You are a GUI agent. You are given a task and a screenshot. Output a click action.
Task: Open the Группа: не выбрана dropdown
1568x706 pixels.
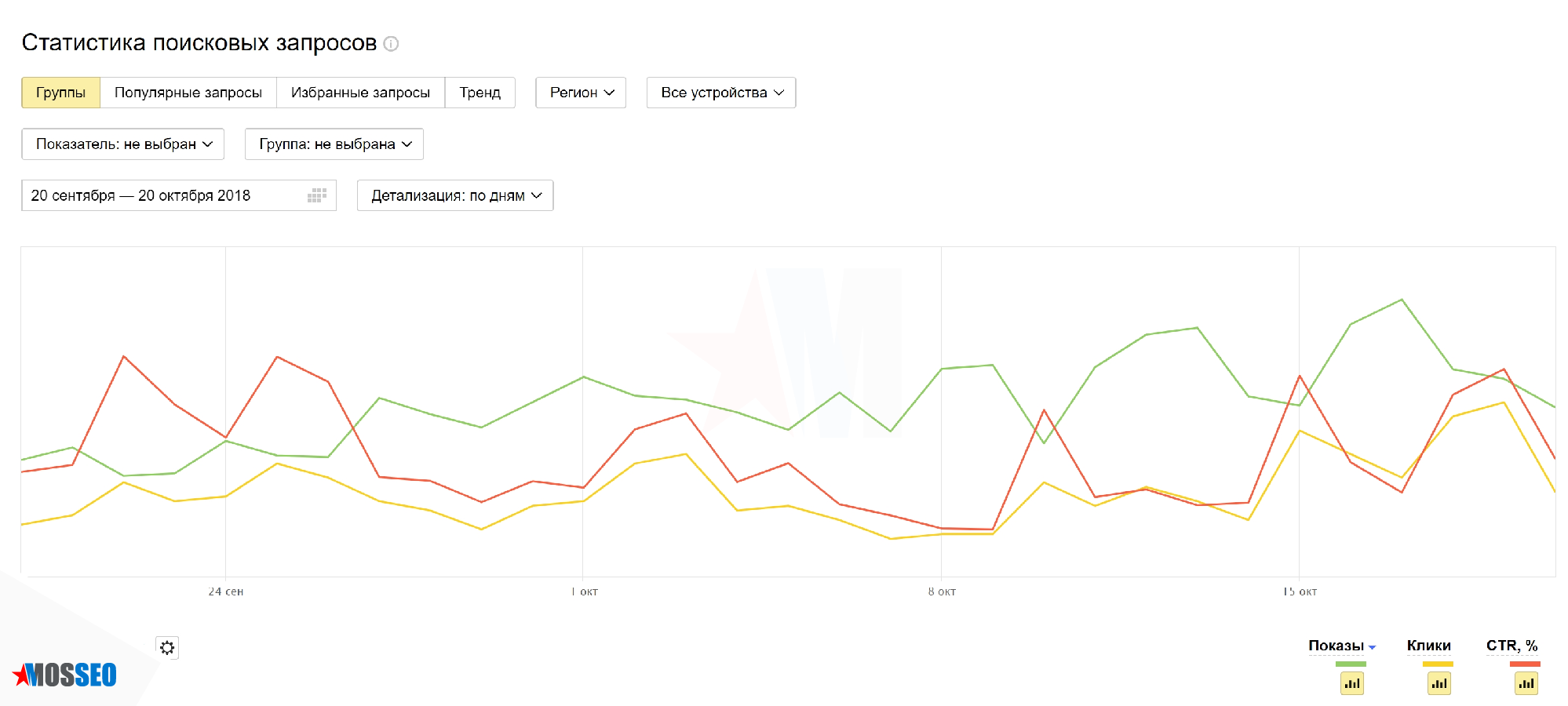334,144
